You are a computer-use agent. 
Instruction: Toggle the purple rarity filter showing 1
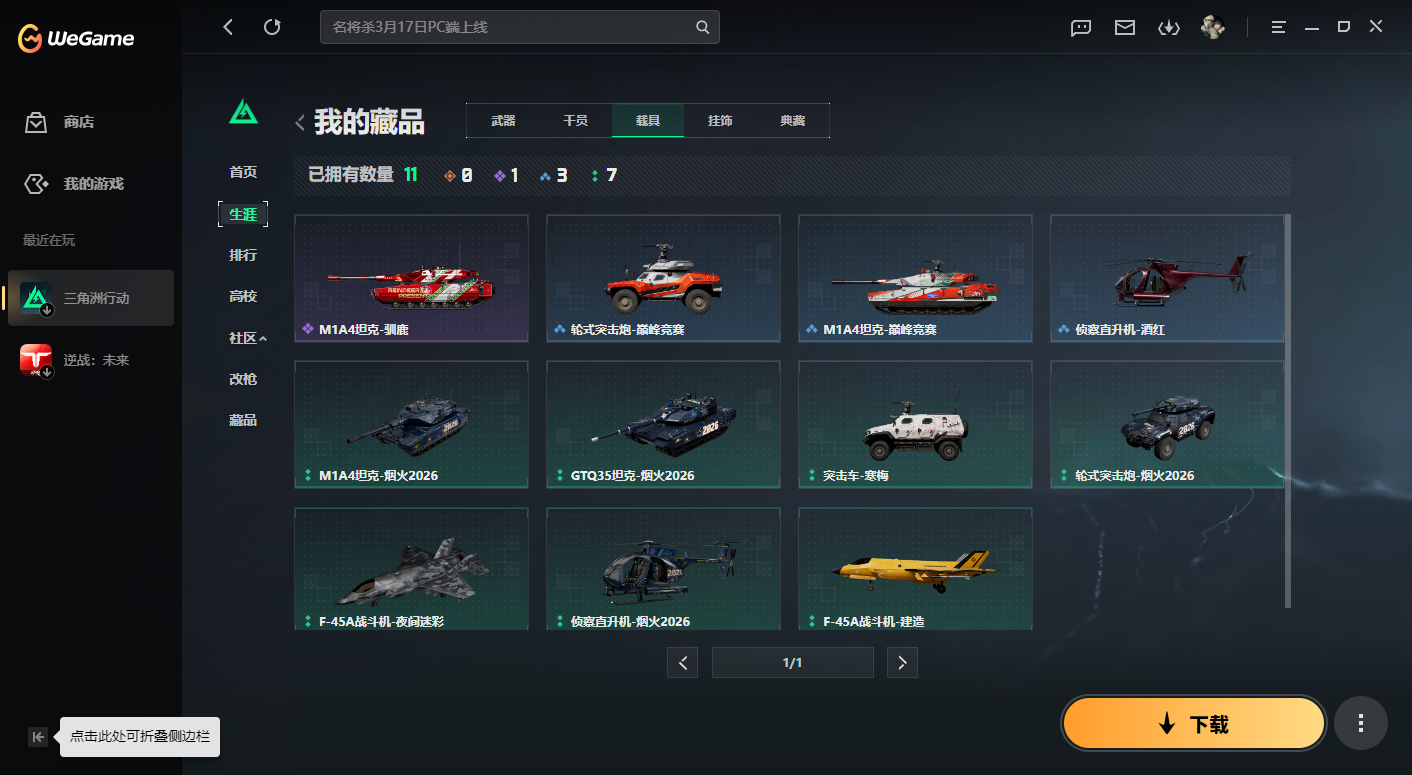[x=506, y=173]
